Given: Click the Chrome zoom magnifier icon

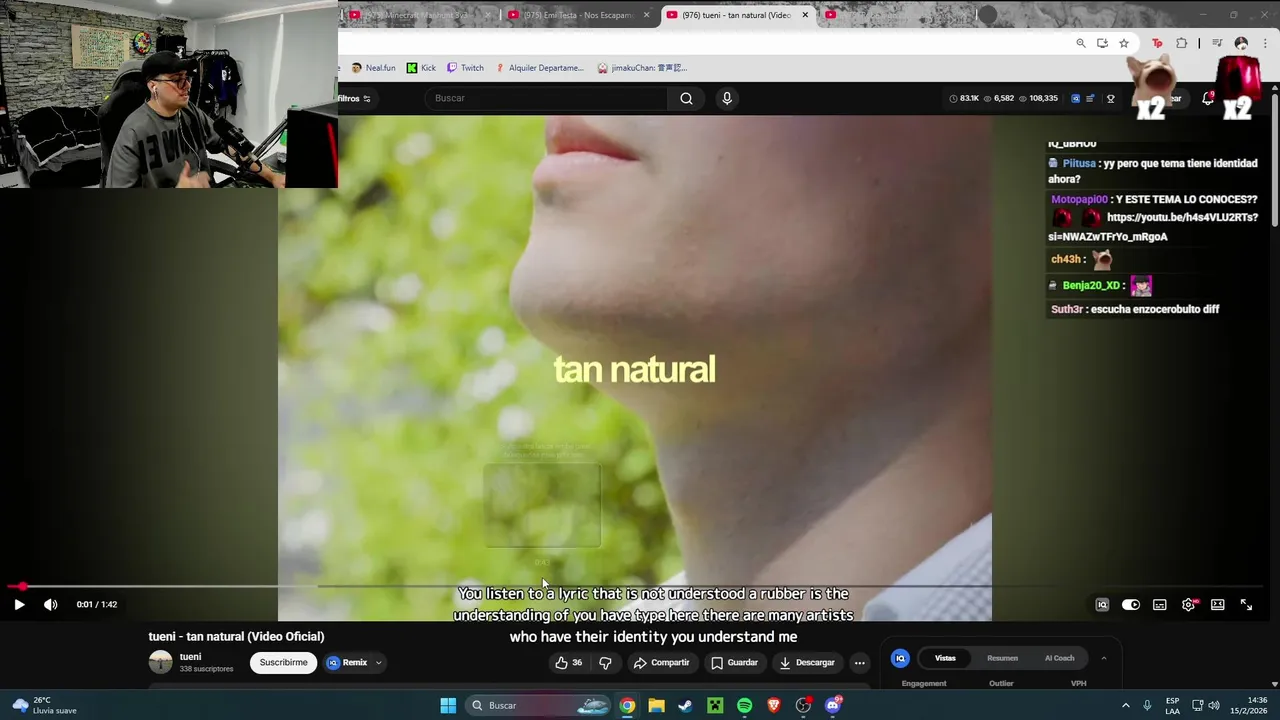Looking at the screenshot, I should [1081, 43].
